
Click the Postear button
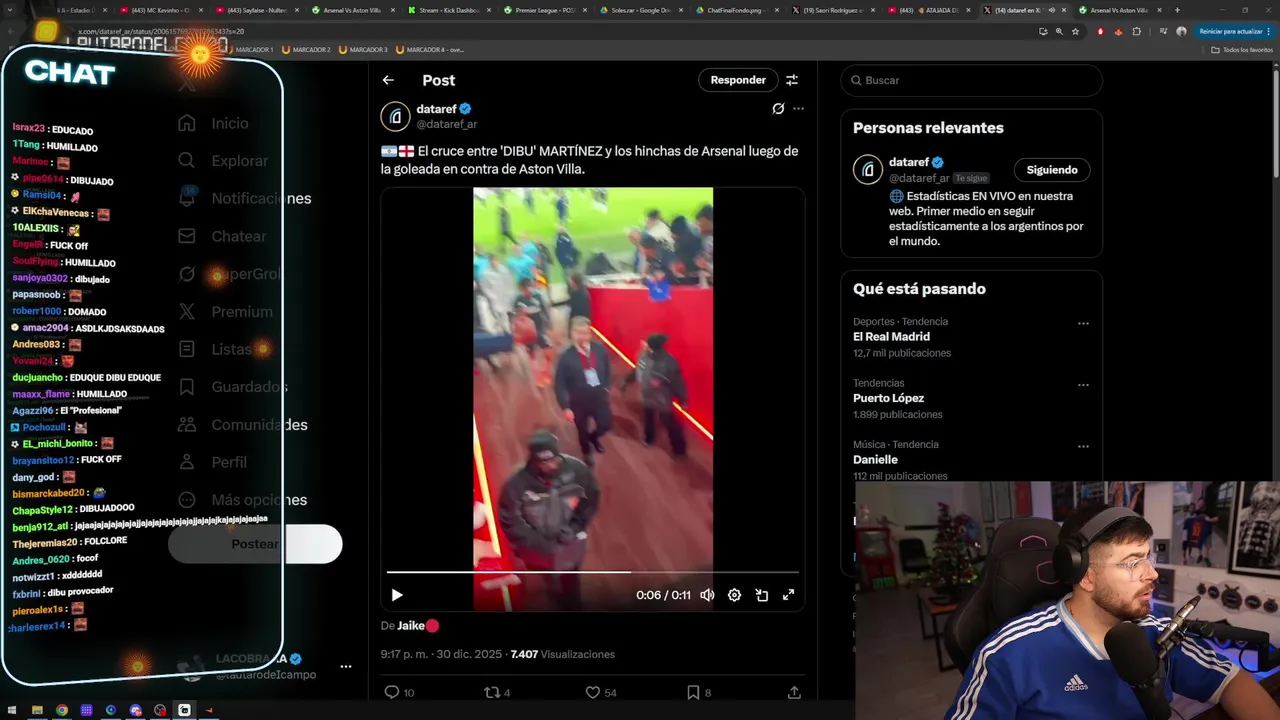[x=255, y=544]
